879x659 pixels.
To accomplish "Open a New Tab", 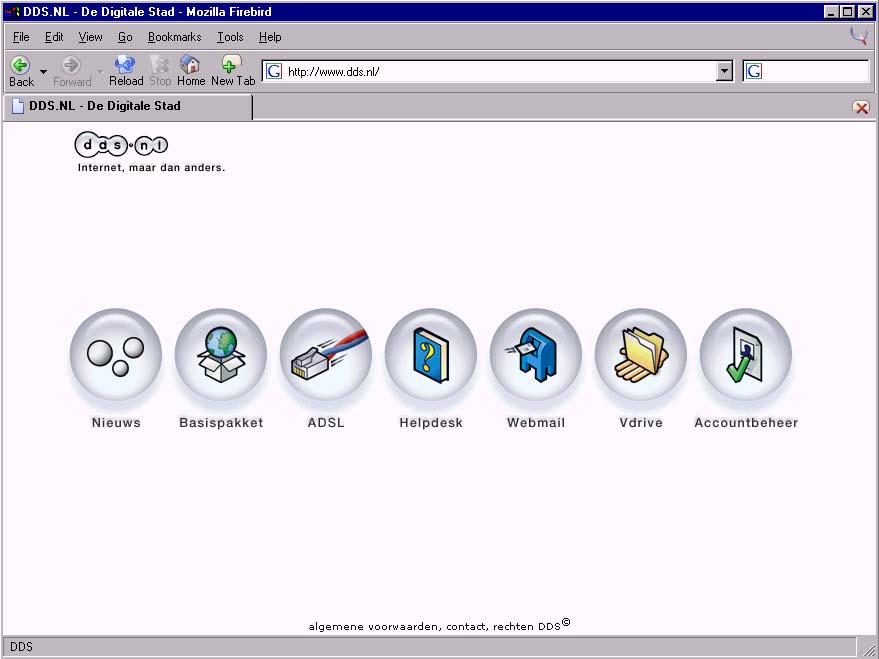I will tap(233, 71).
